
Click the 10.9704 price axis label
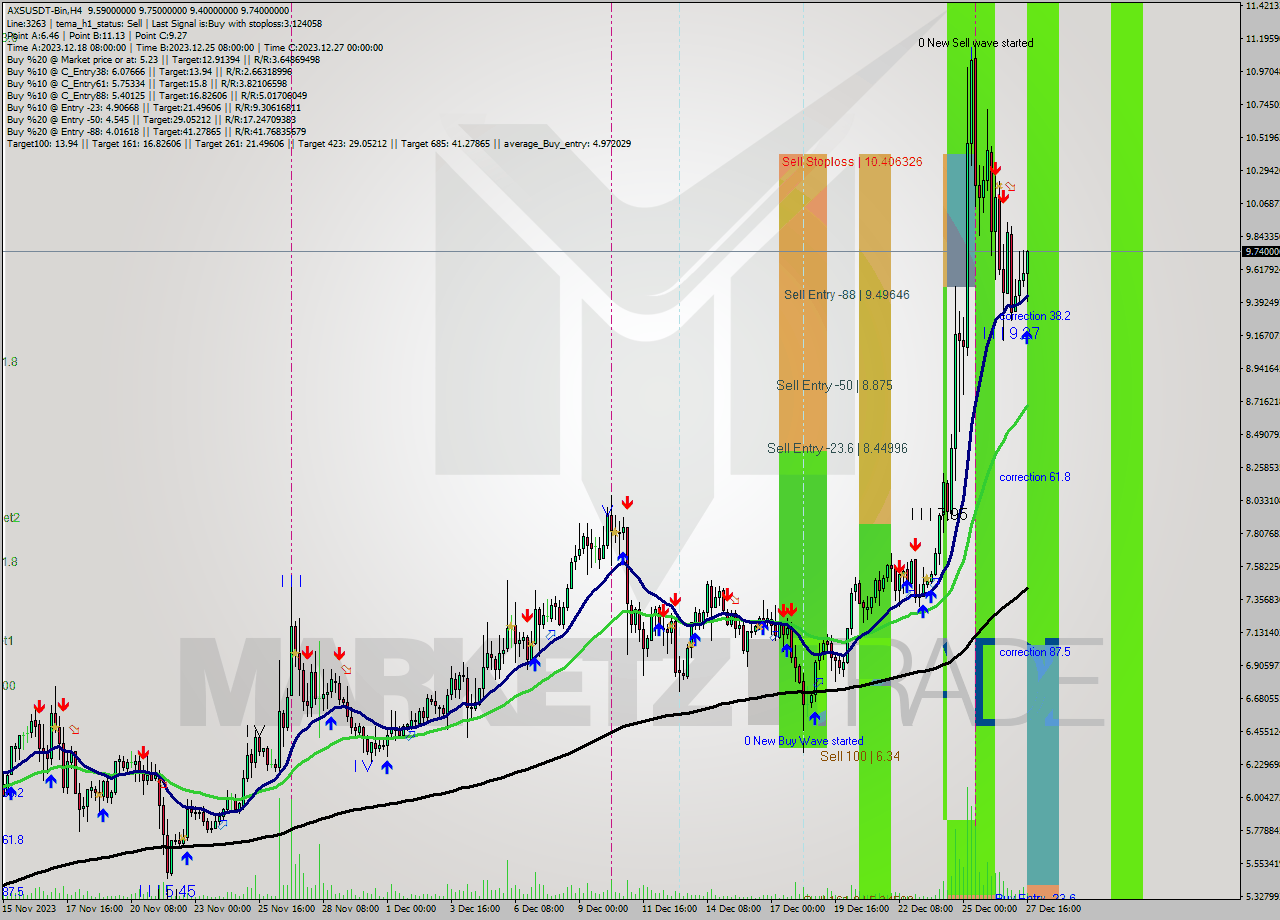point(1261,72)
